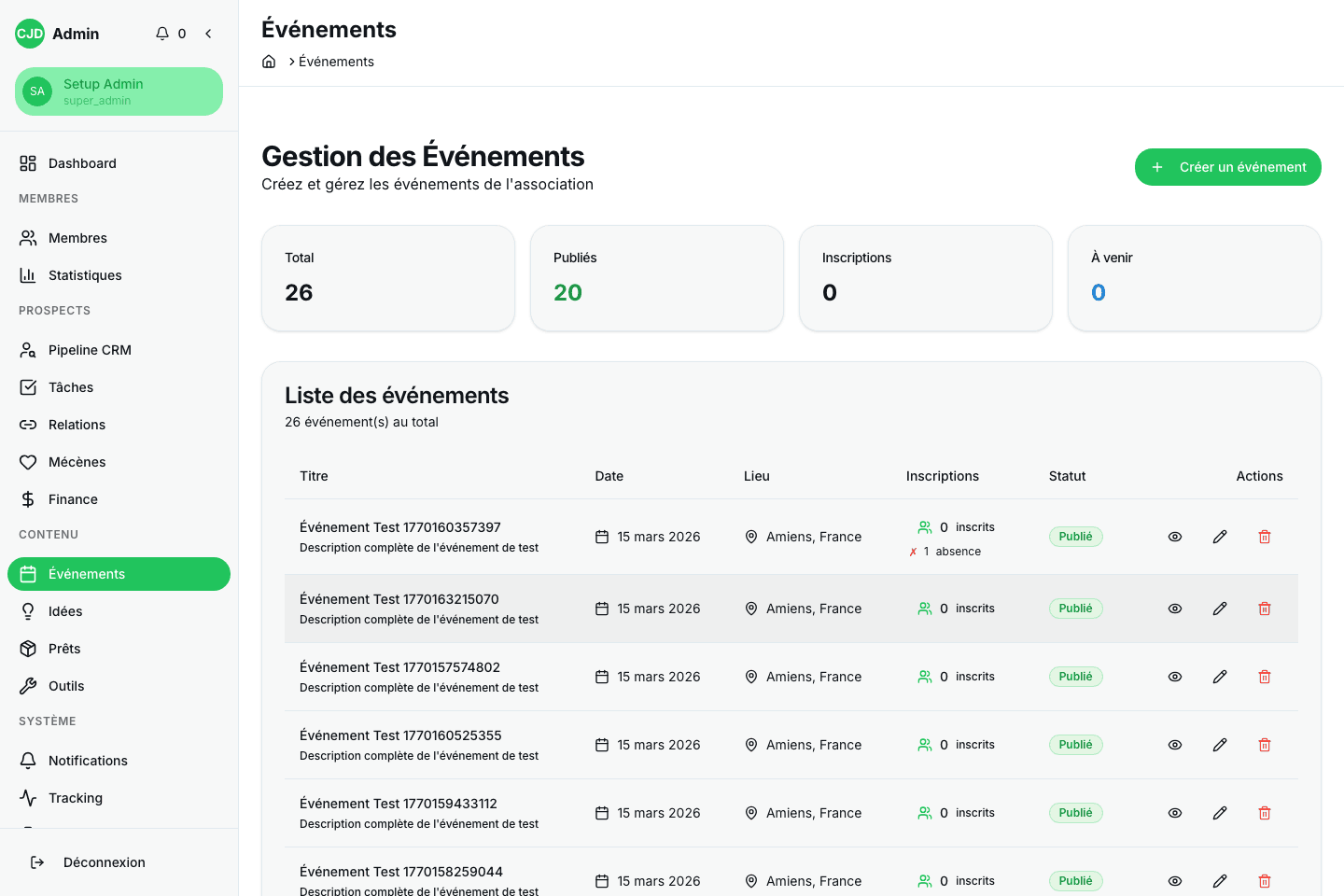Image resolution: width=1344 pixels, height=896 pixels.
Task: View event Test 1770163215070 with eye icon
Action: pos(1175,609)
